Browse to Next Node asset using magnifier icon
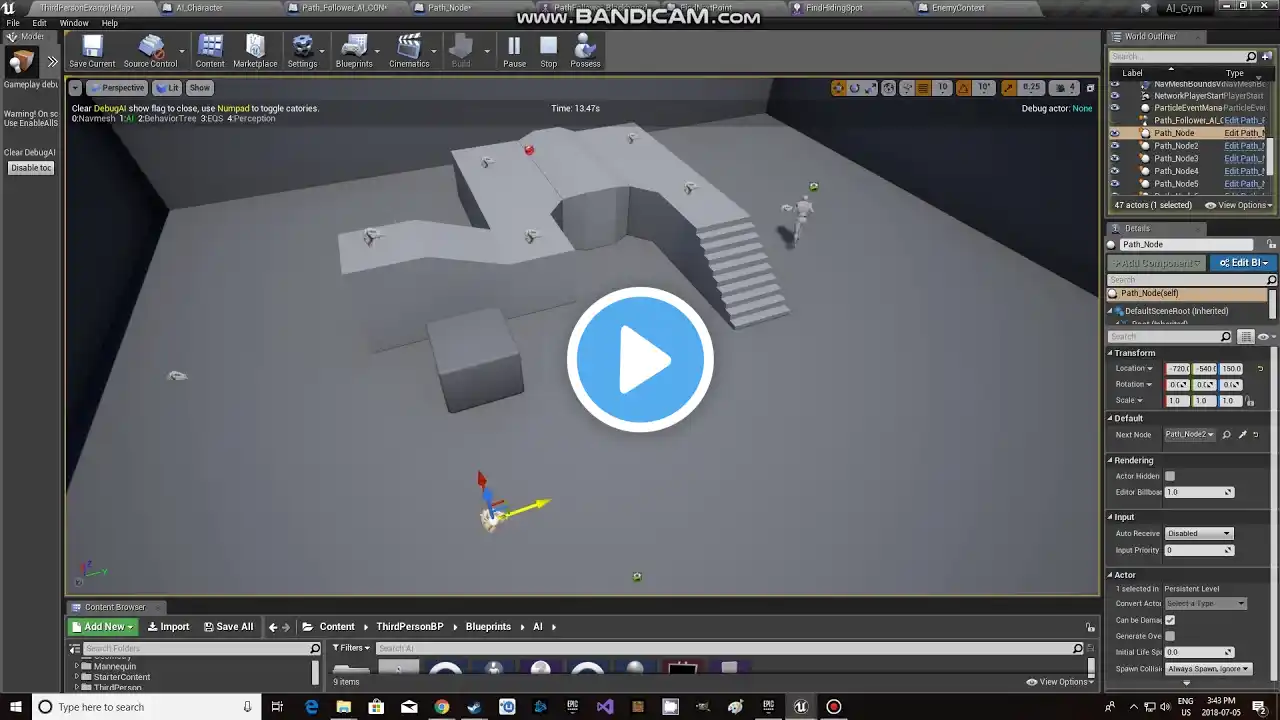The width and height of the screenshot is (1280, 720). tap(1227, 434)
